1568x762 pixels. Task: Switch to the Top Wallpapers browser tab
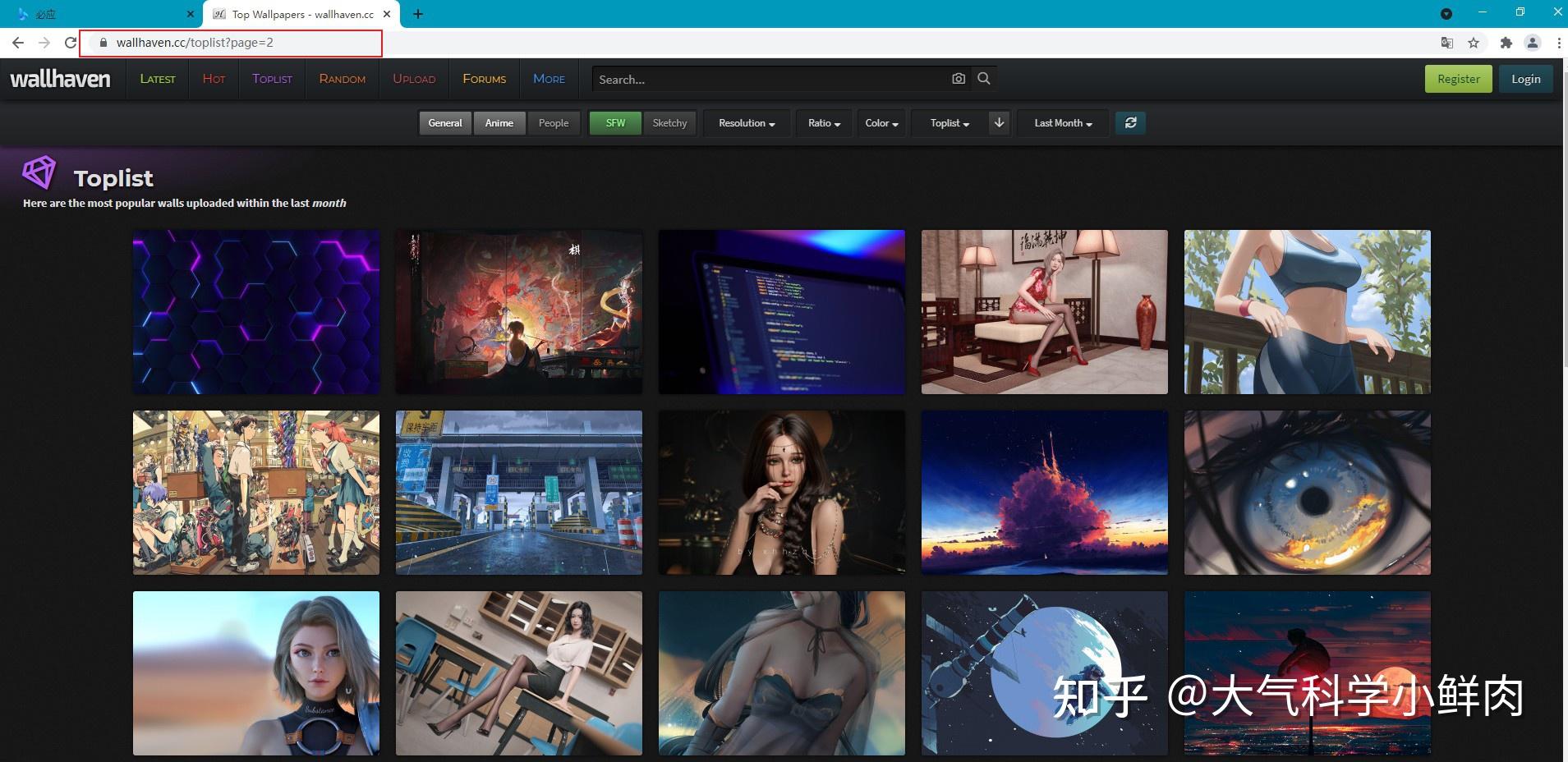[302, 14]
